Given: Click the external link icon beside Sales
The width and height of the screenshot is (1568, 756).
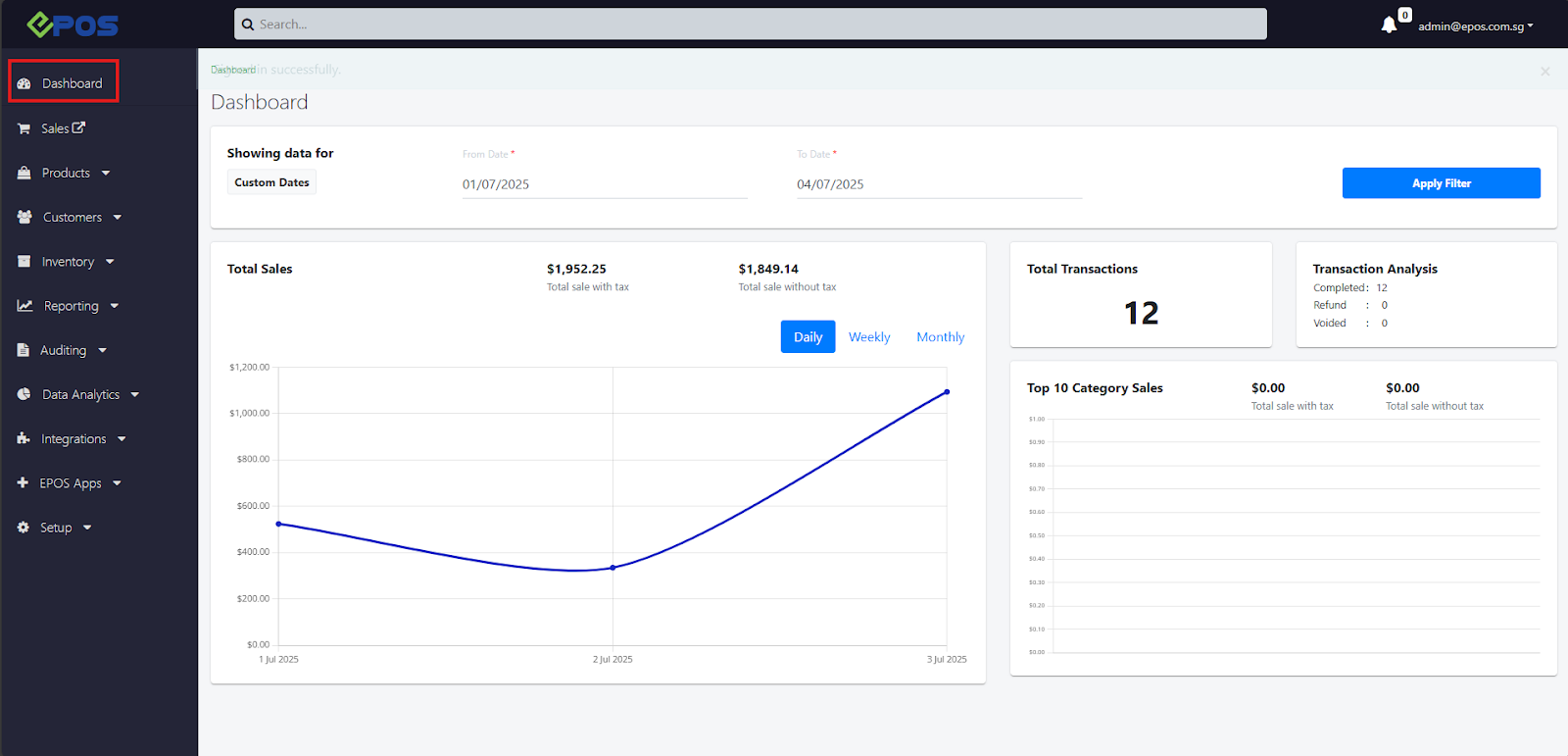Looking at the screenshot, I should pos(78,127).
